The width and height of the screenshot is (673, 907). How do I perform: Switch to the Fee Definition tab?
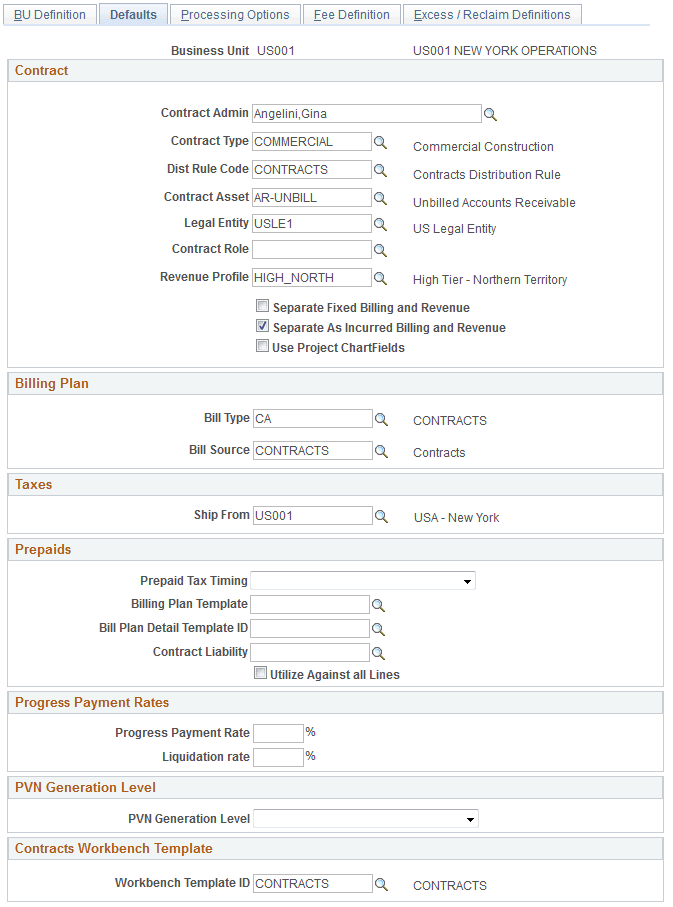[350, 14]
